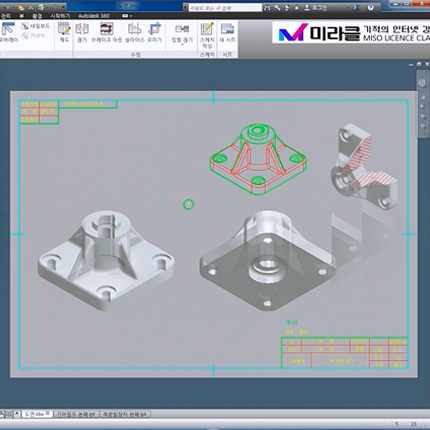Expand the quick access toolbar dropdown arrow
This screenshot has height=430, width=430.
pyautogui.click(x=63, y=7)
